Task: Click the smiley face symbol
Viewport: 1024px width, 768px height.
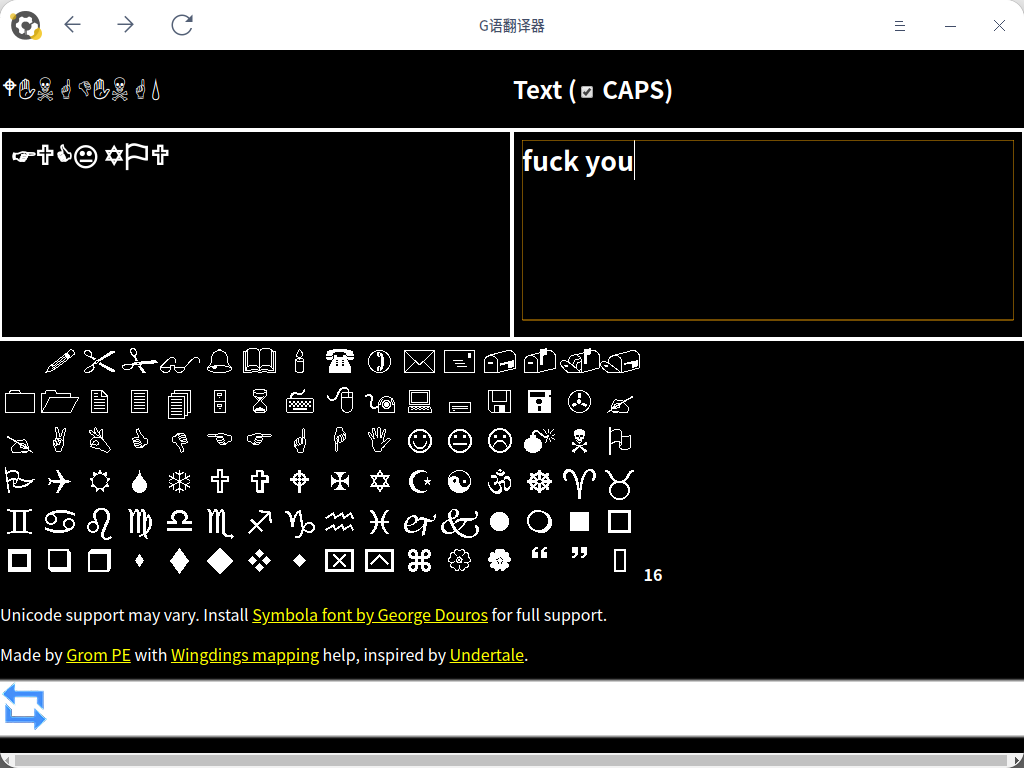Action: pos(420,441)
